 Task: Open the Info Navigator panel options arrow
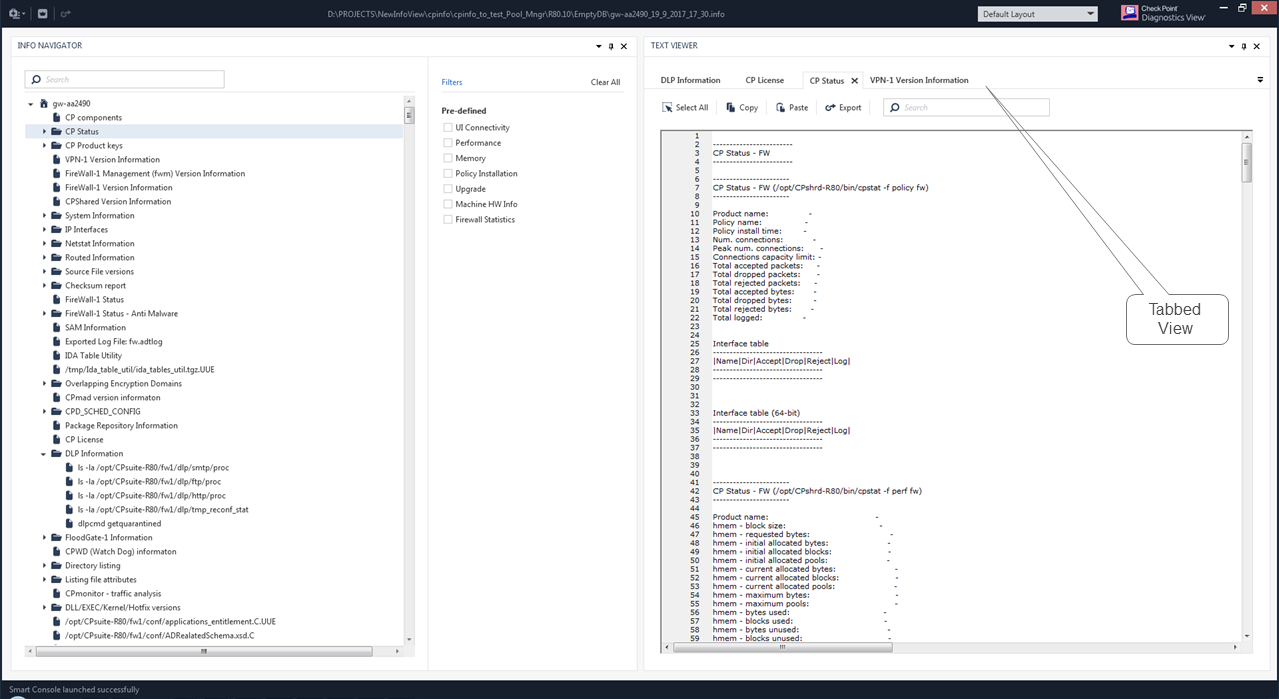click(598, 46)
